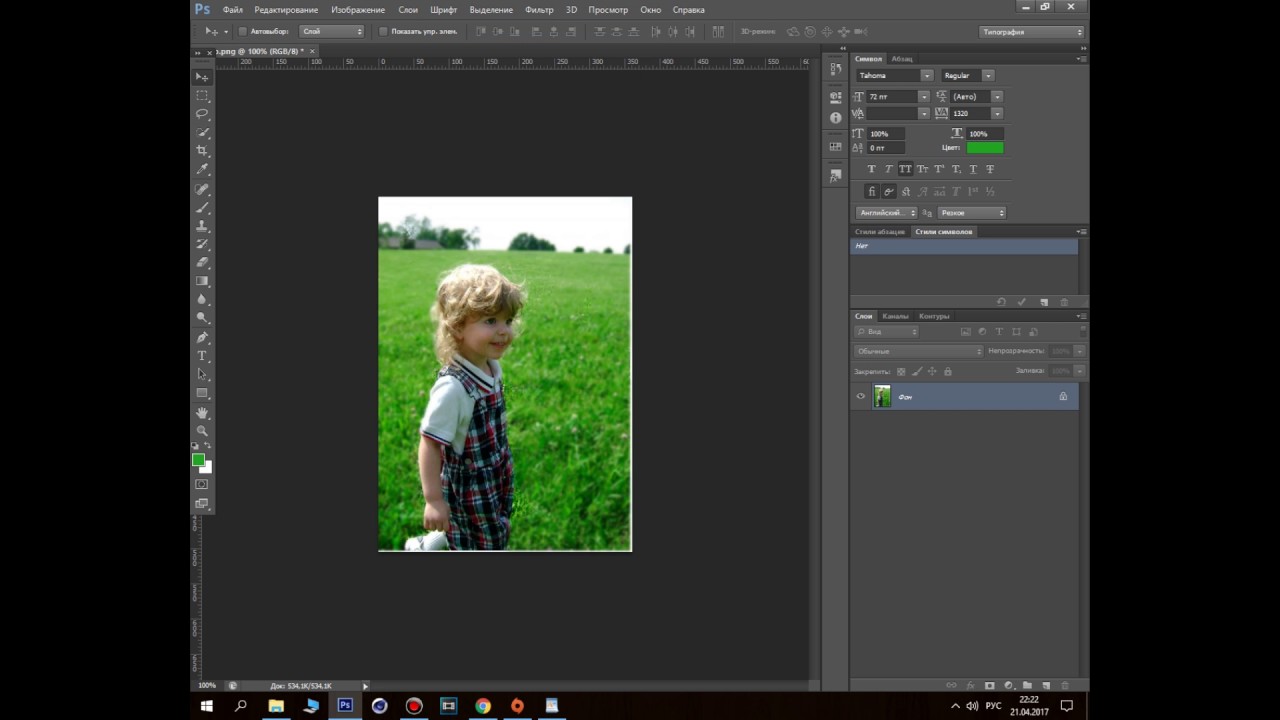Screen dimensions: 1280x720
Task: Open the Regular font style dropdown
Action: [988, 76]
